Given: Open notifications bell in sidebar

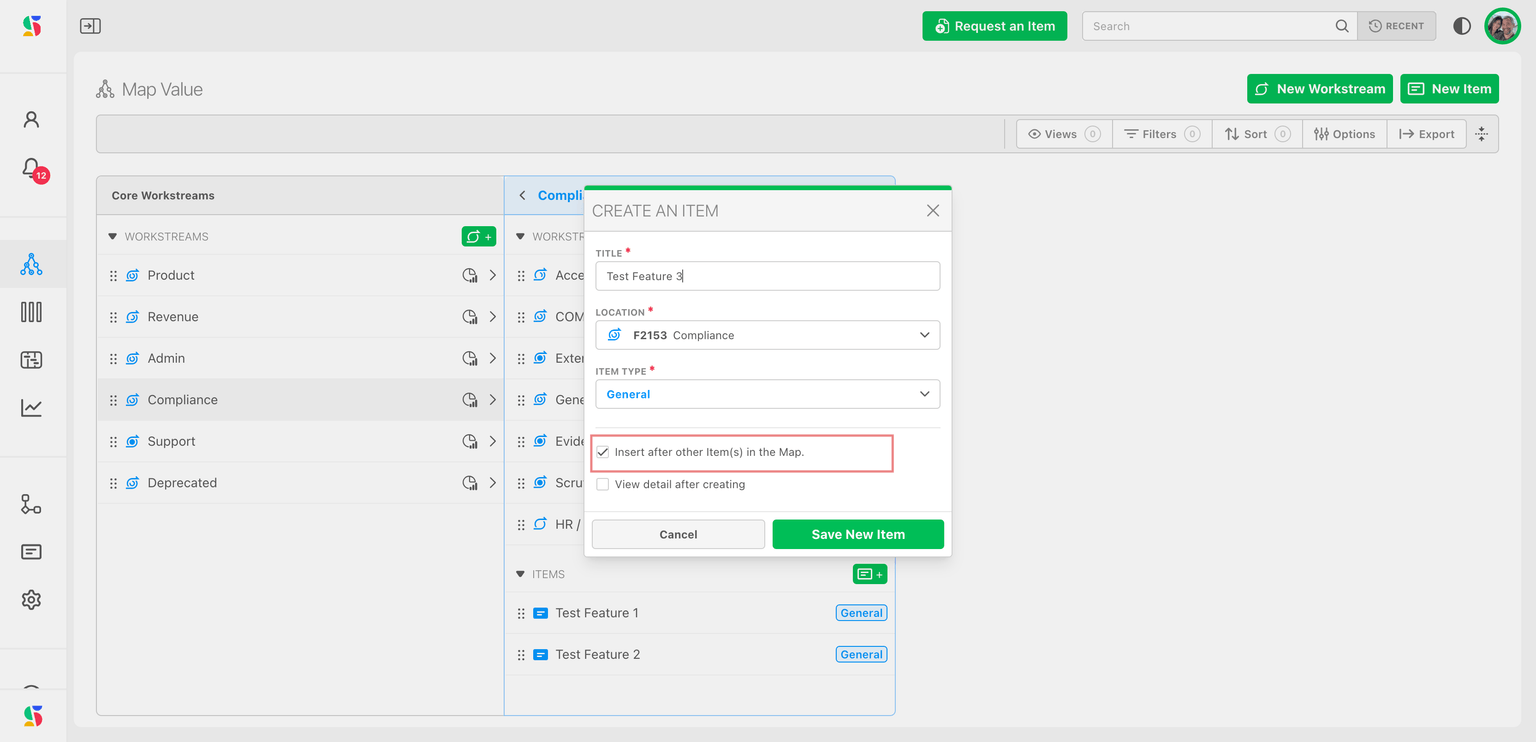Looking at the screenshot, I should pyautogui.click(x=31, y=168).
